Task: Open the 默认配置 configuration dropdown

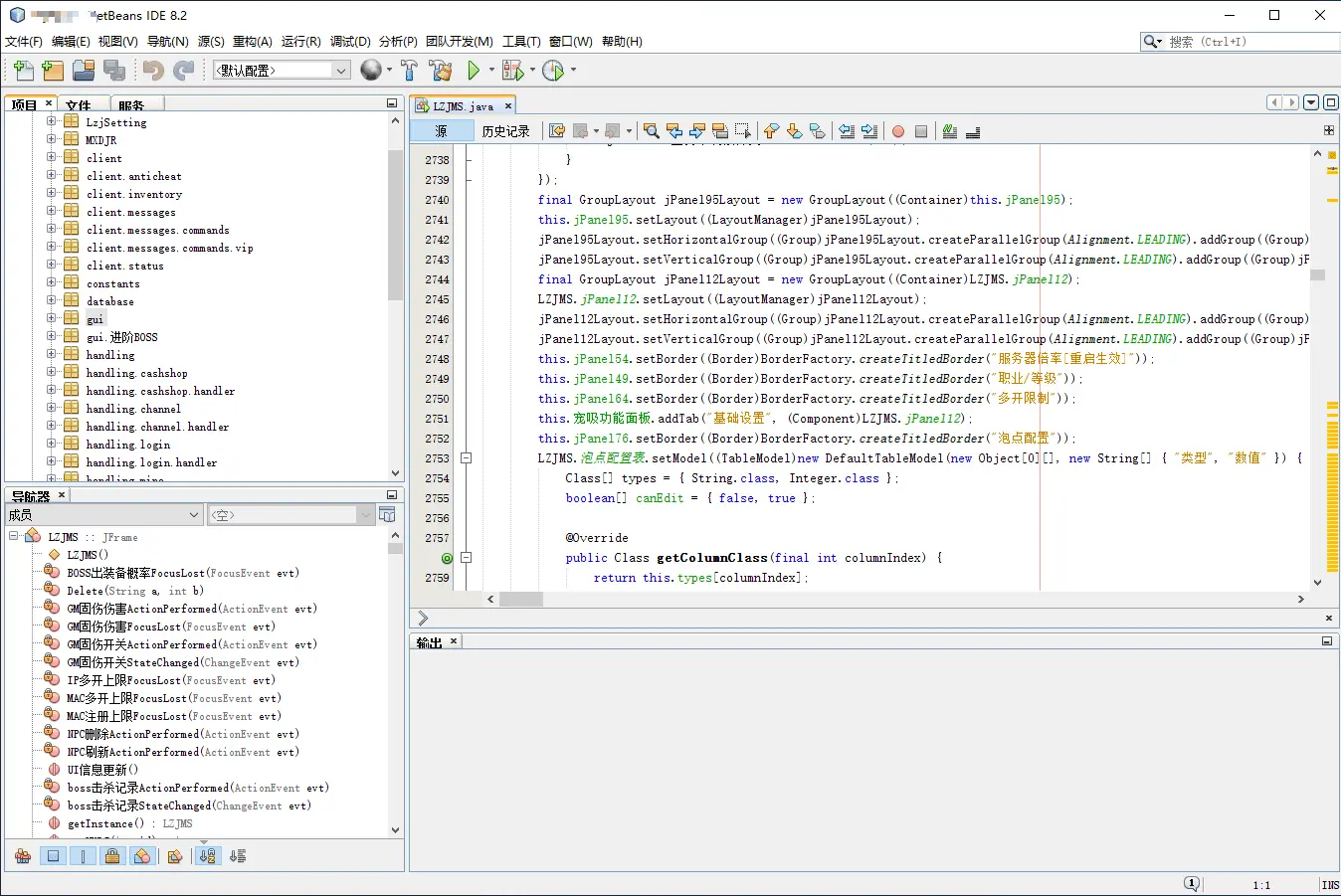Action: click(x=282, y=71)
